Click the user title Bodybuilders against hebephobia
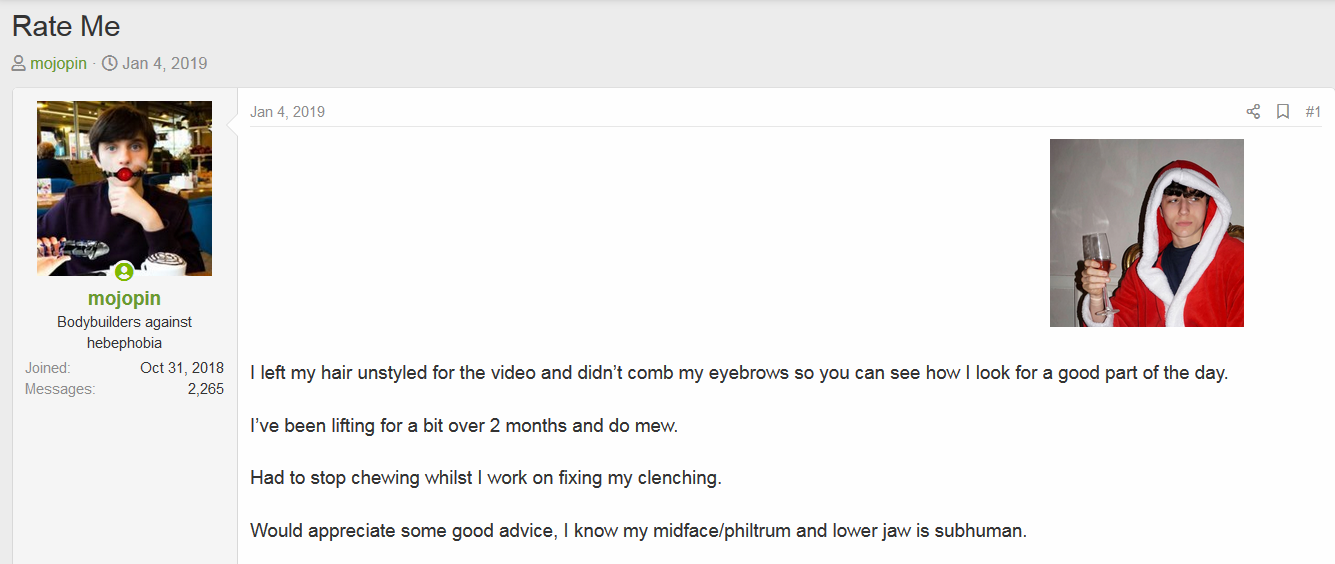This screenshot has width=1335, height=564. (x=124, y=332)
